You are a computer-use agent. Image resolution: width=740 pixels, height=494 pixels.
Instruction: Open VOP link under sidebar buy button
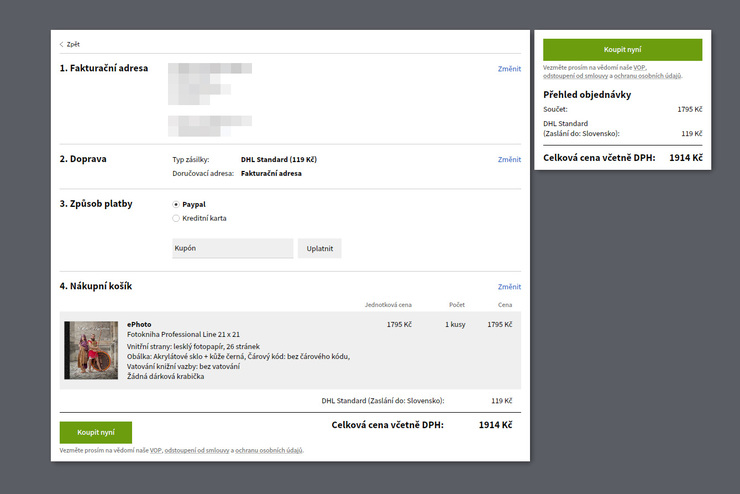(639, 67)
